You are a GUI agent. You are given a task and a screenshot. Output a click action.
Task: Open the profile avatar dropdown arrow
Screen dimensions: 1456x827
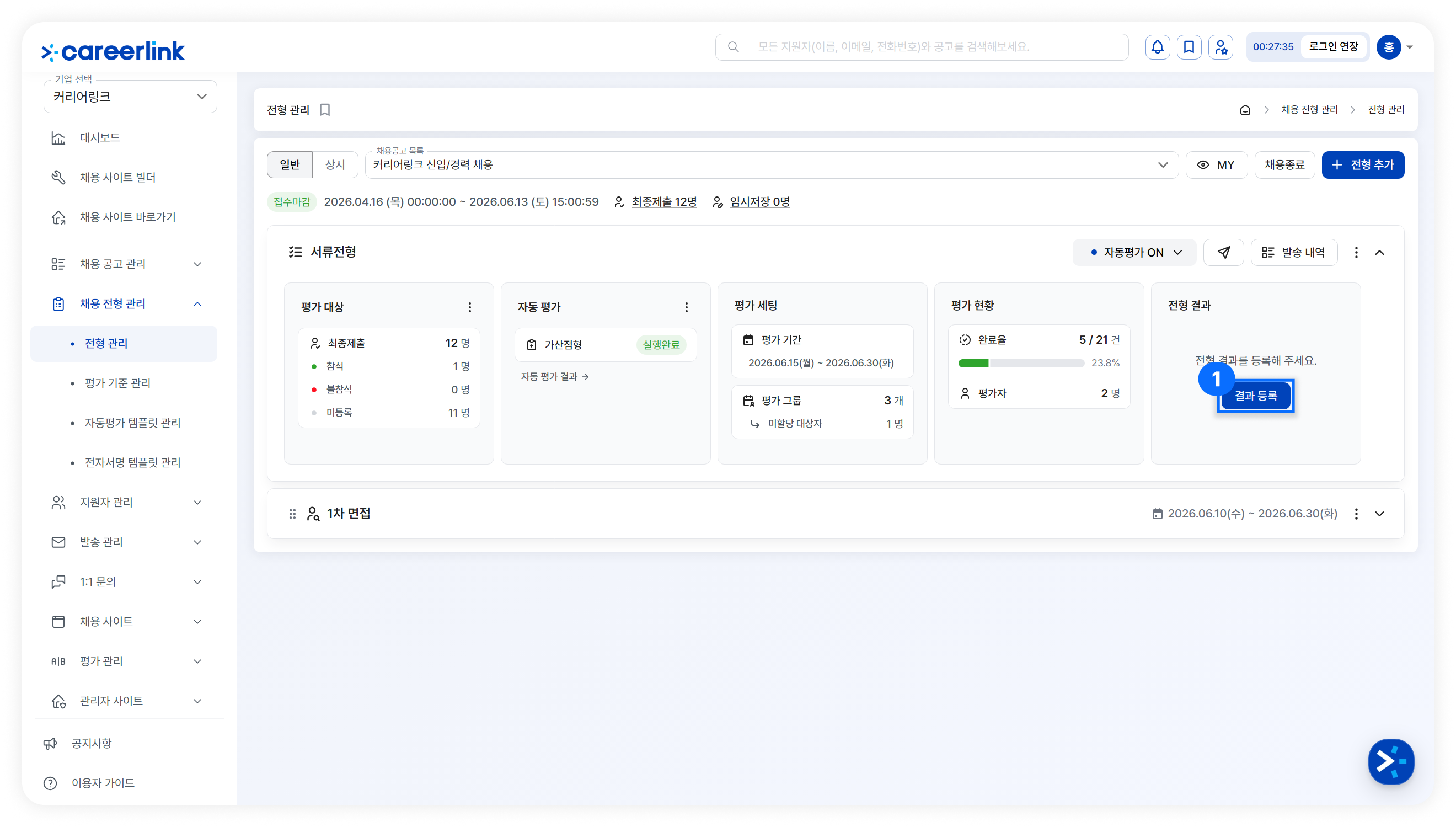(x=1410, y=47)
